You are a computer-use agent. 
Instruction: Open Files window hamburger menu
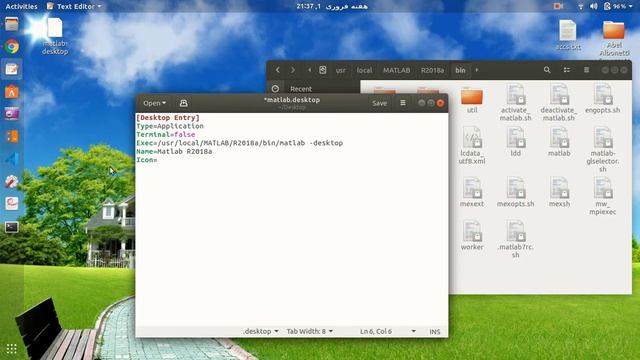[586, 70]
